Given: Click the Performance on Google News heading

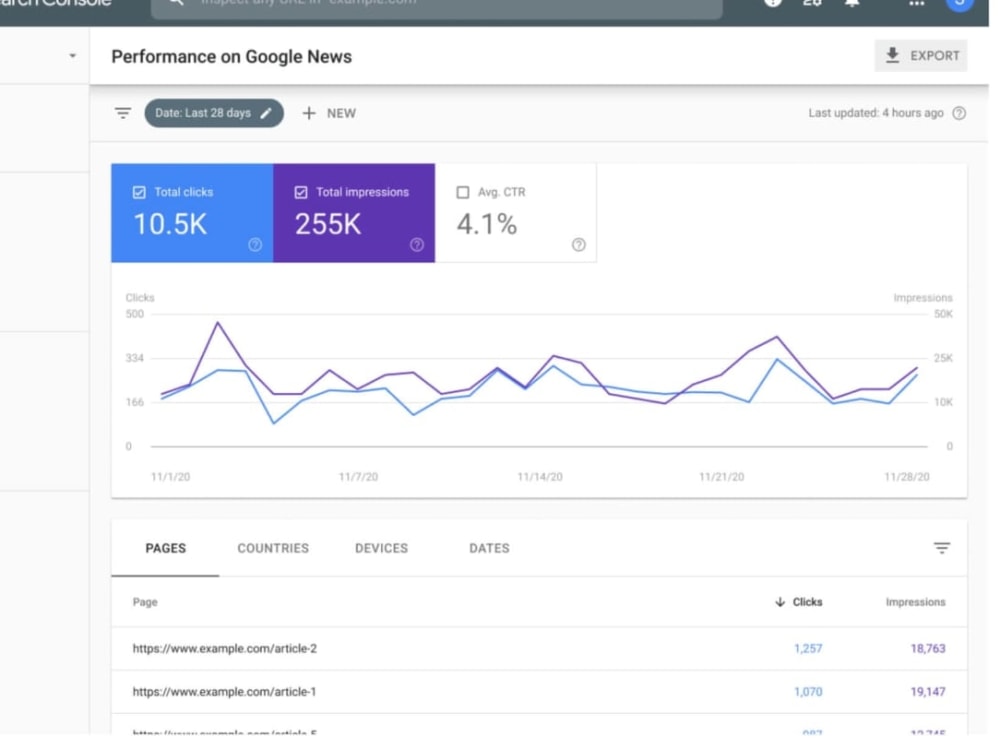Looking at the screenshot, I should (232, 57).
